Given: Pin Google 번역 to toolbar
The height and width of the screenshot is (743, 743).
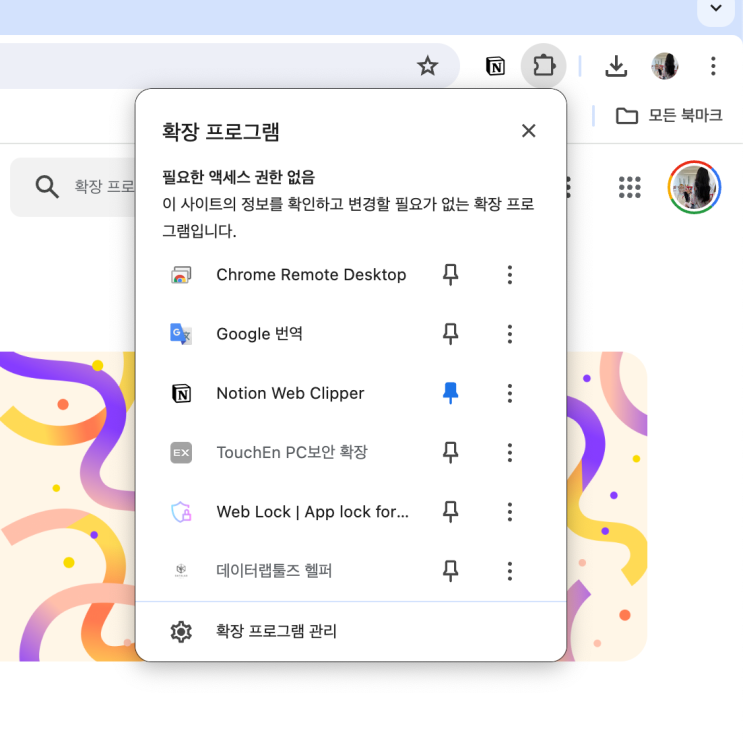Looking at the screenshot, I should [x=450, y=334].
